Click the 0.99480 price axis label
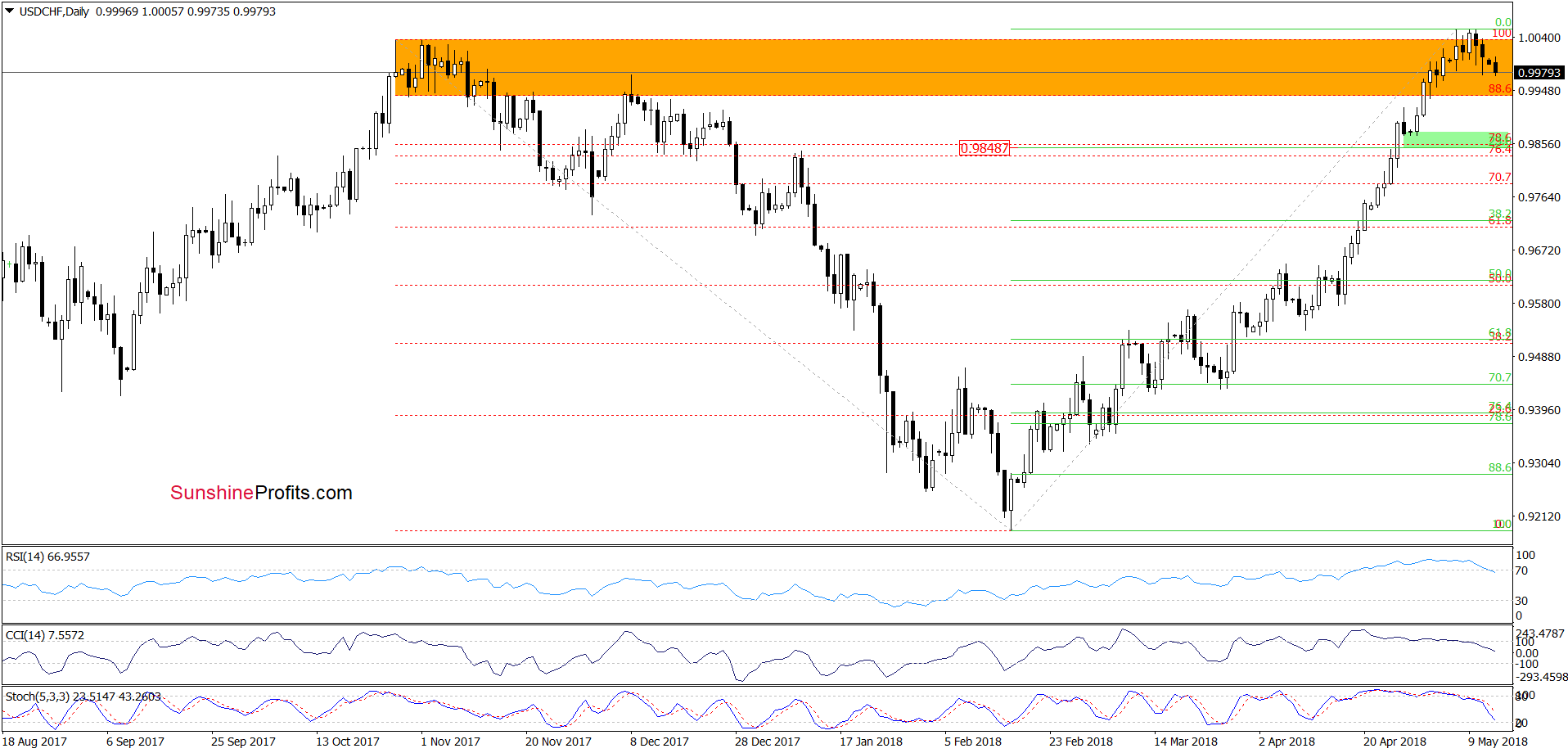 click(x=1539, y=91)
